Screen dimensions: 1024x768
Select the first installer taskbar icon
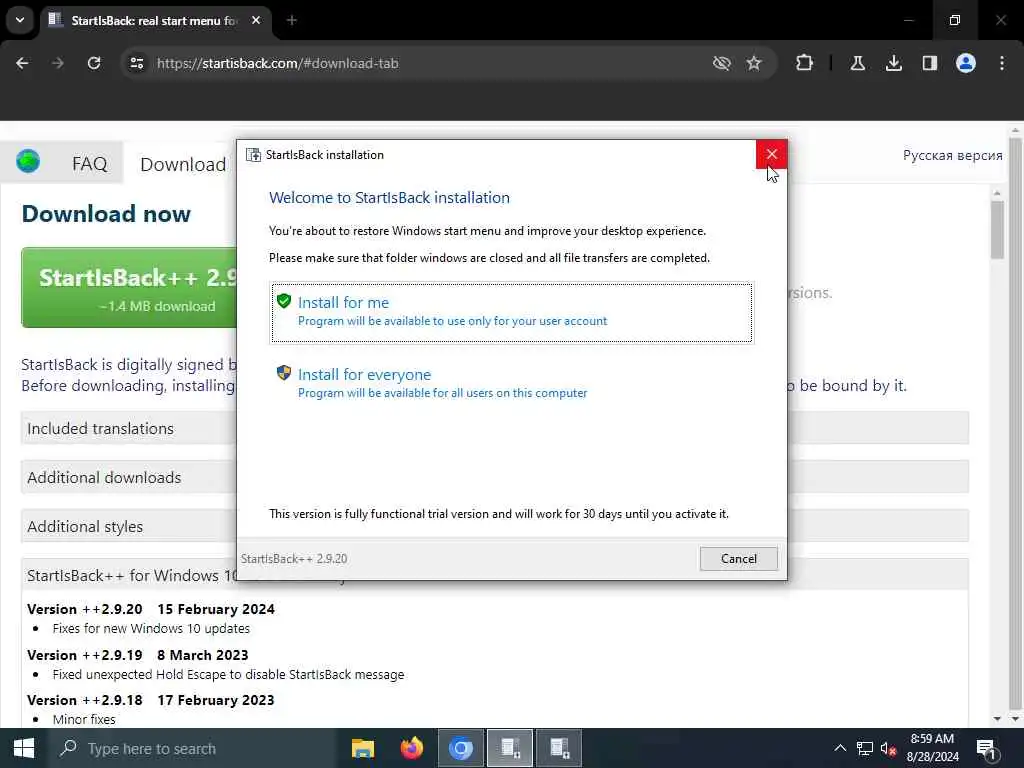(x=510, y=748)
